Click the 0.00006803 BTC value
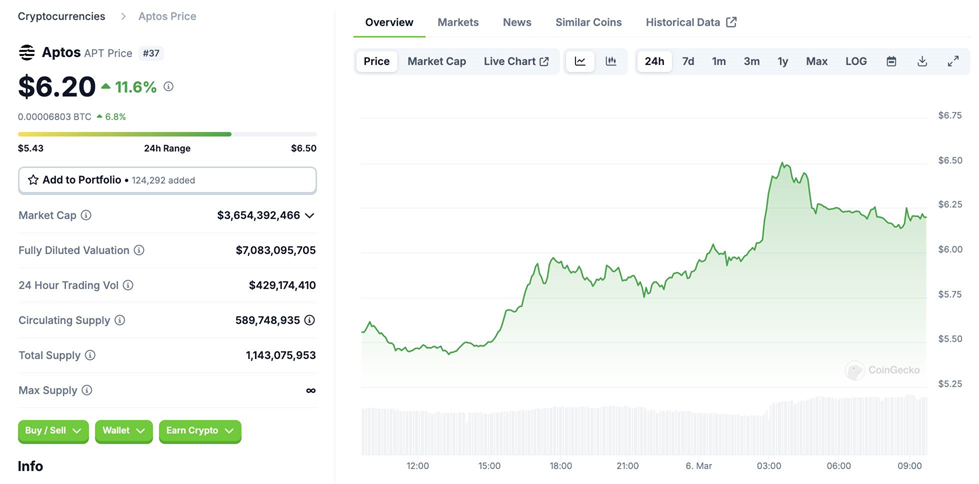The height and width of the screenshot is (484, 979). [54, 117]
